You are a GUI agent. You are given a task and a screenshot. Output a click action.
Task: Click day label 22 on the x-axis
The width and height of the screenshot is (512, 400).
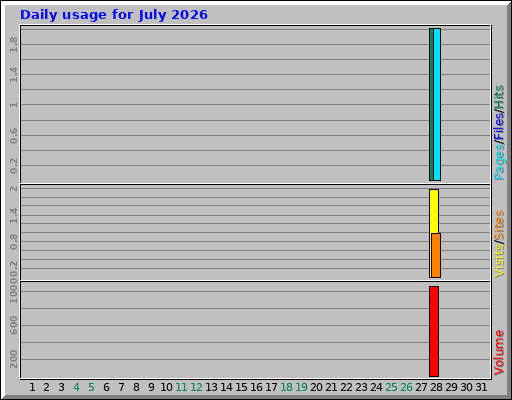[x=346, y=387]
